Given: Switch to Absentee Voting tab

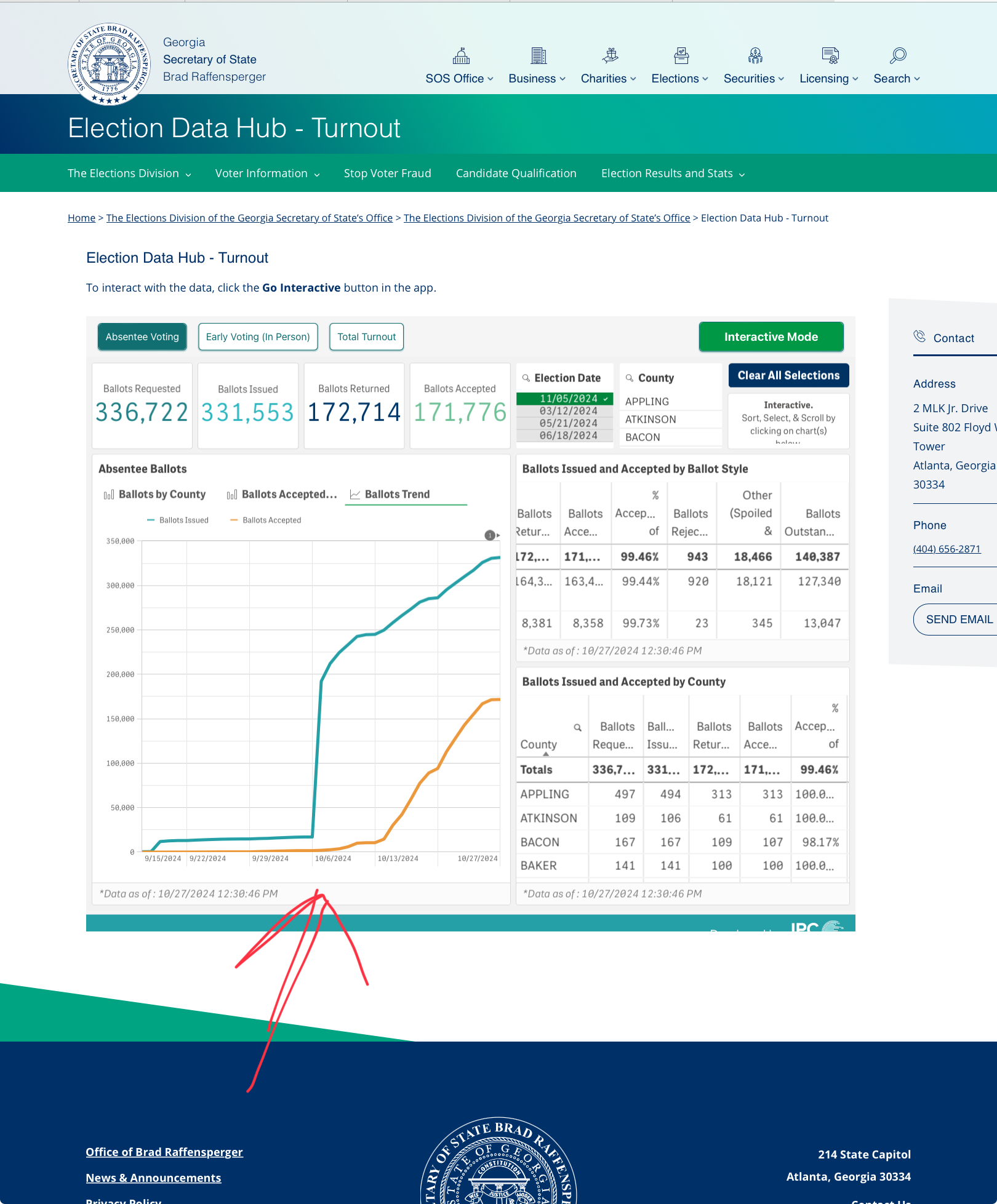Looking at the screenshot, I should pyautogui.click(x=142, y=337).
